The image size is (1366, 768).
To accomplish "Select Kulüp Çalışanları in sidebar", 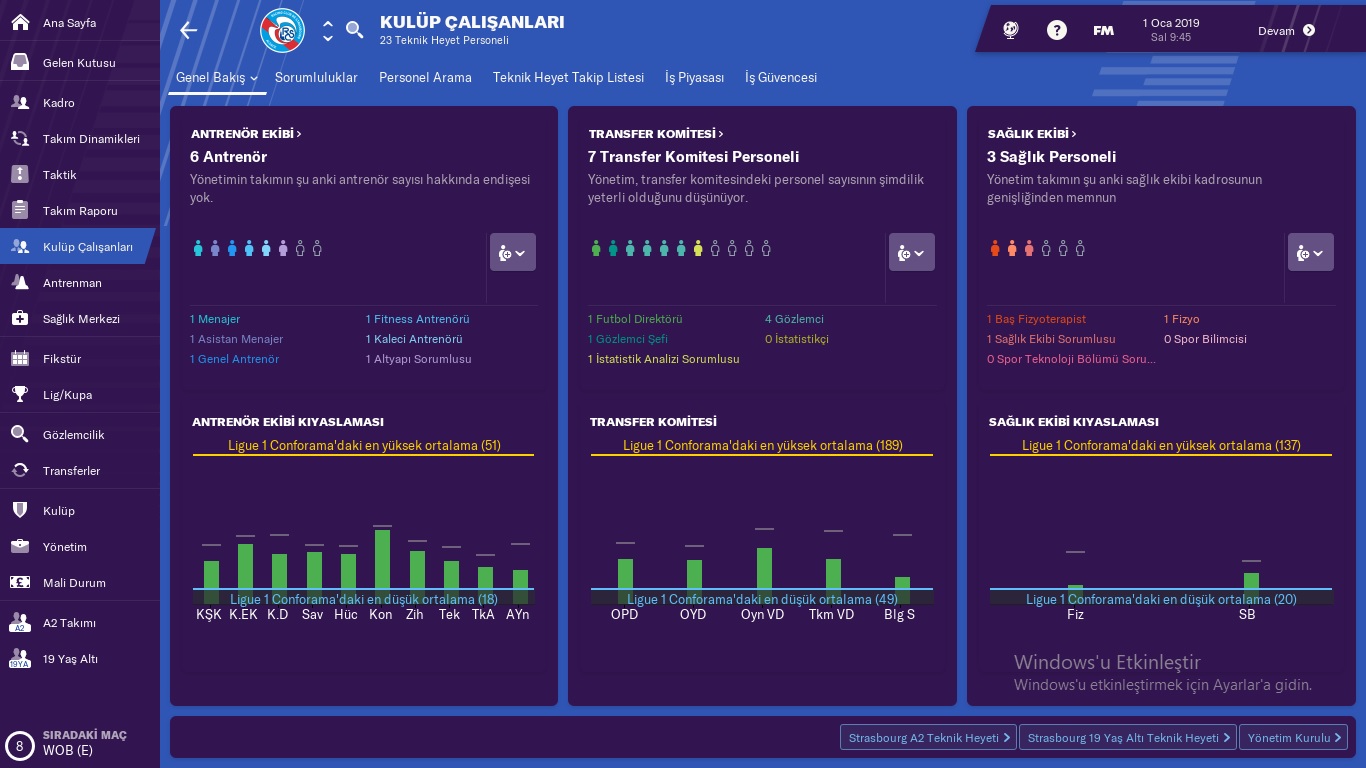I will click(78, 246).
